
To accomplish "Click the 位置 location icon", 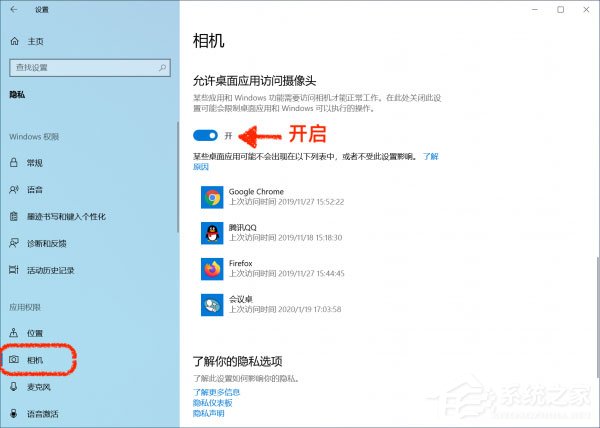I will (x=14, y=333).
